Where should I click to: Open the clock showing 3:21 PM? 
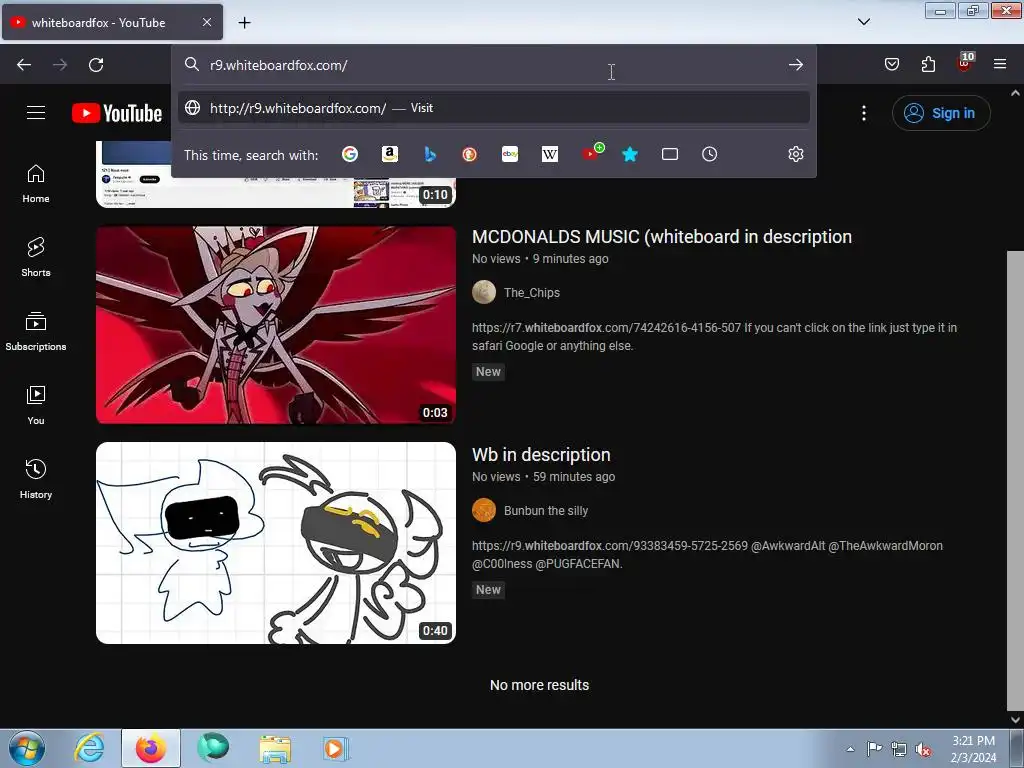(x=973, y=749)
